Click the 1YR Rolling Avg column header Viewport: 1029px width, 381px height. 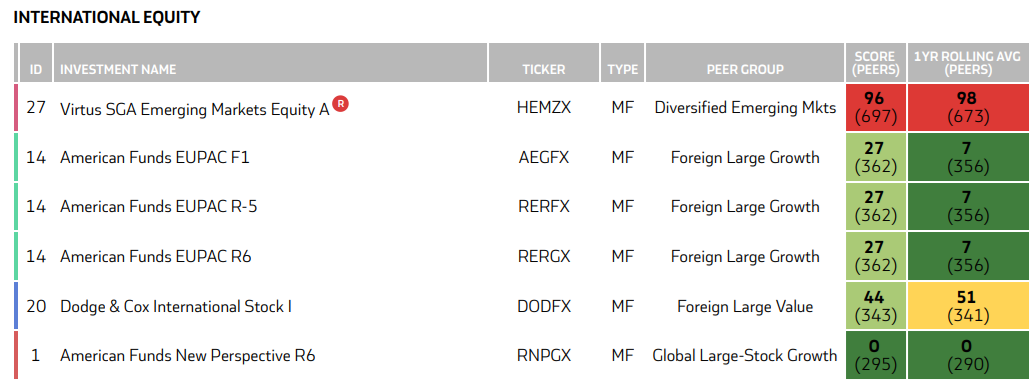tap(968, 63)
